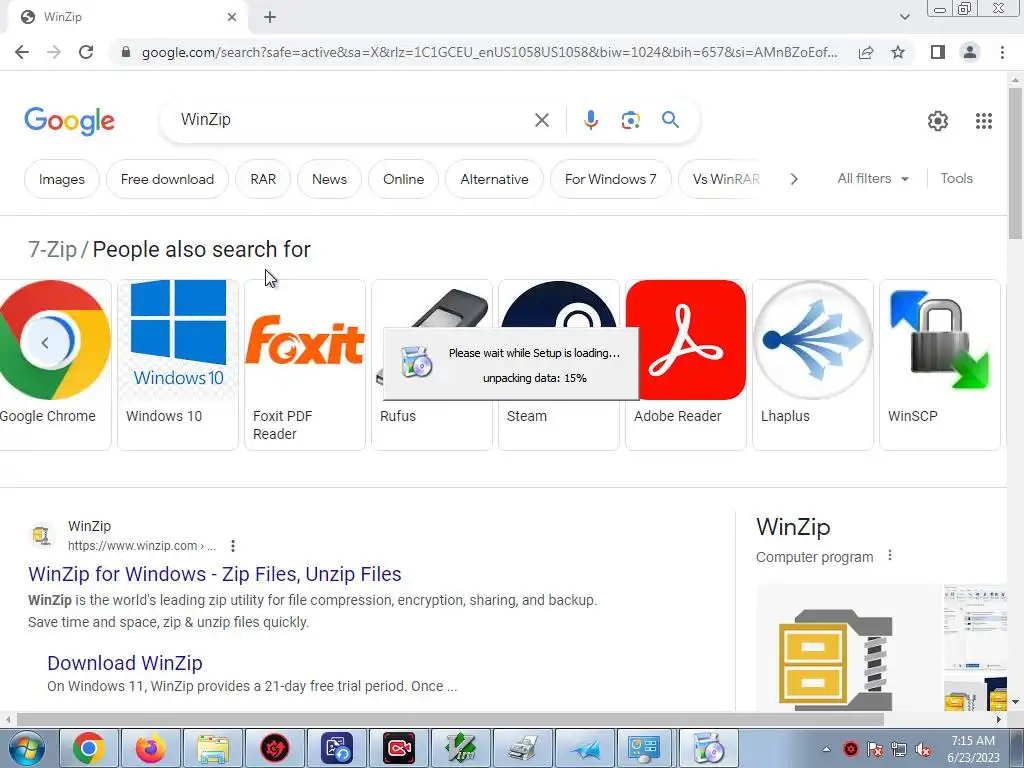Click the blue magnifier search button
1024x768 pixels.
[x=670, y=120]
